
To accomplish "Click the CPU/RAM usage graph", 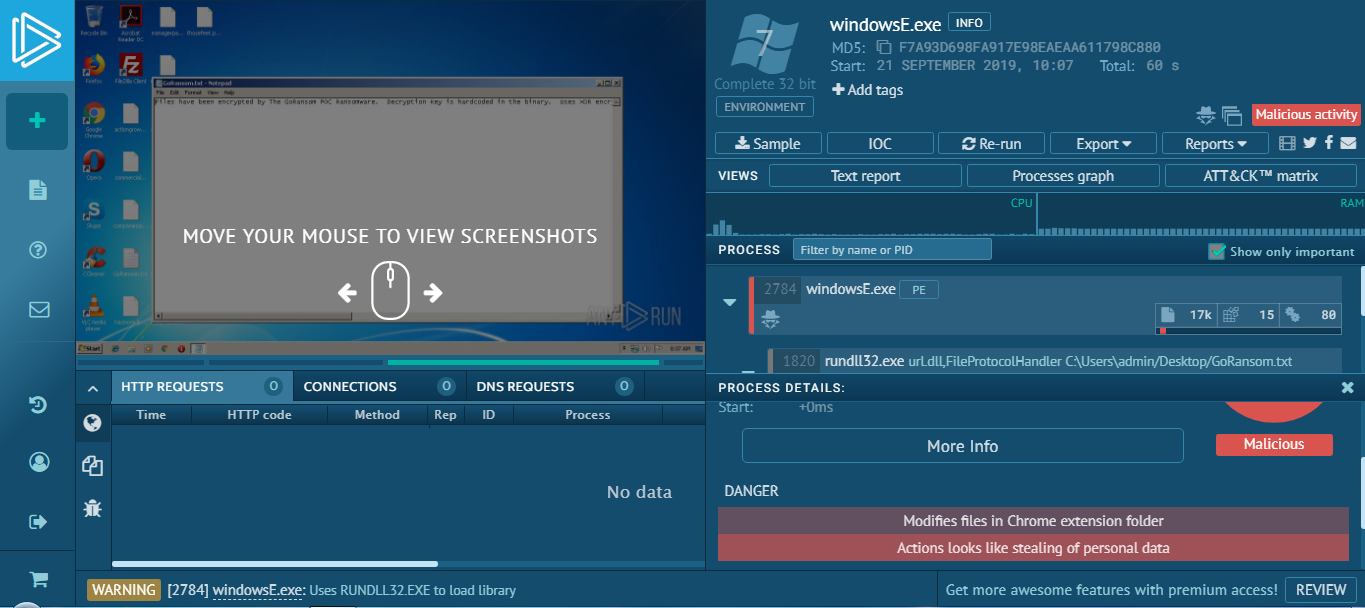I will 1036,214.
